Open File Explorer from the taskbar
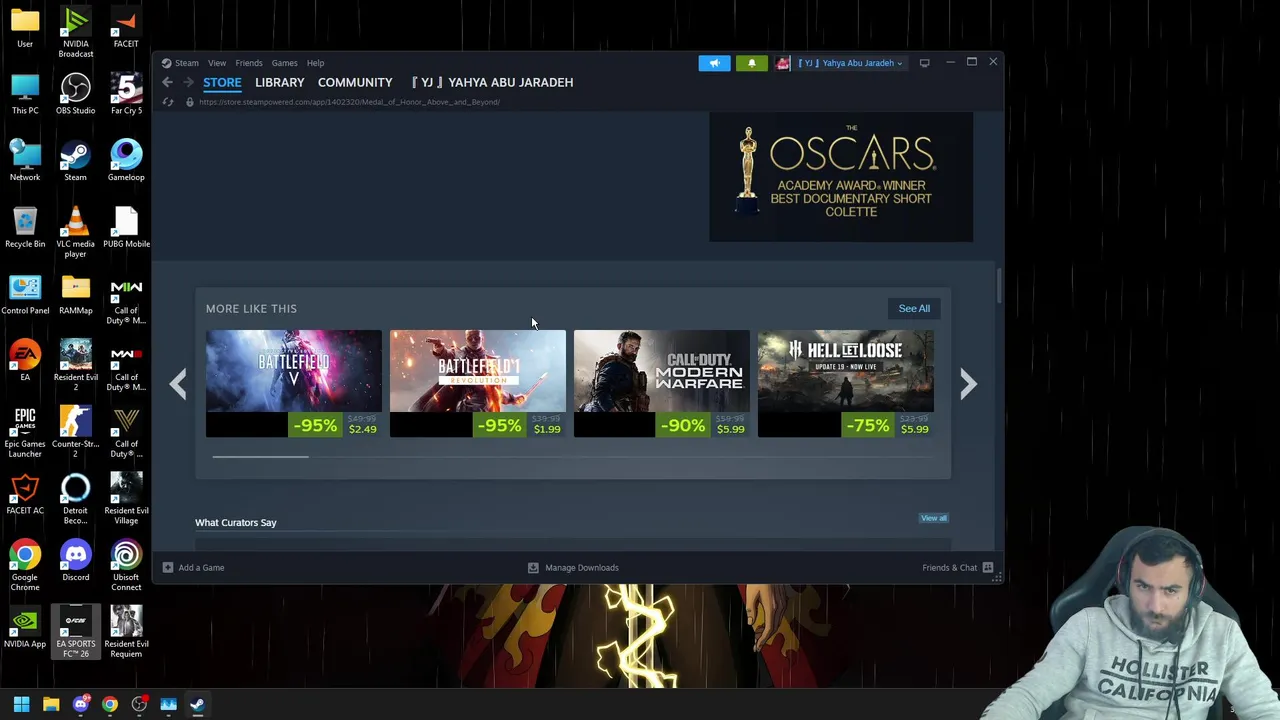 [x=51, y=704]
